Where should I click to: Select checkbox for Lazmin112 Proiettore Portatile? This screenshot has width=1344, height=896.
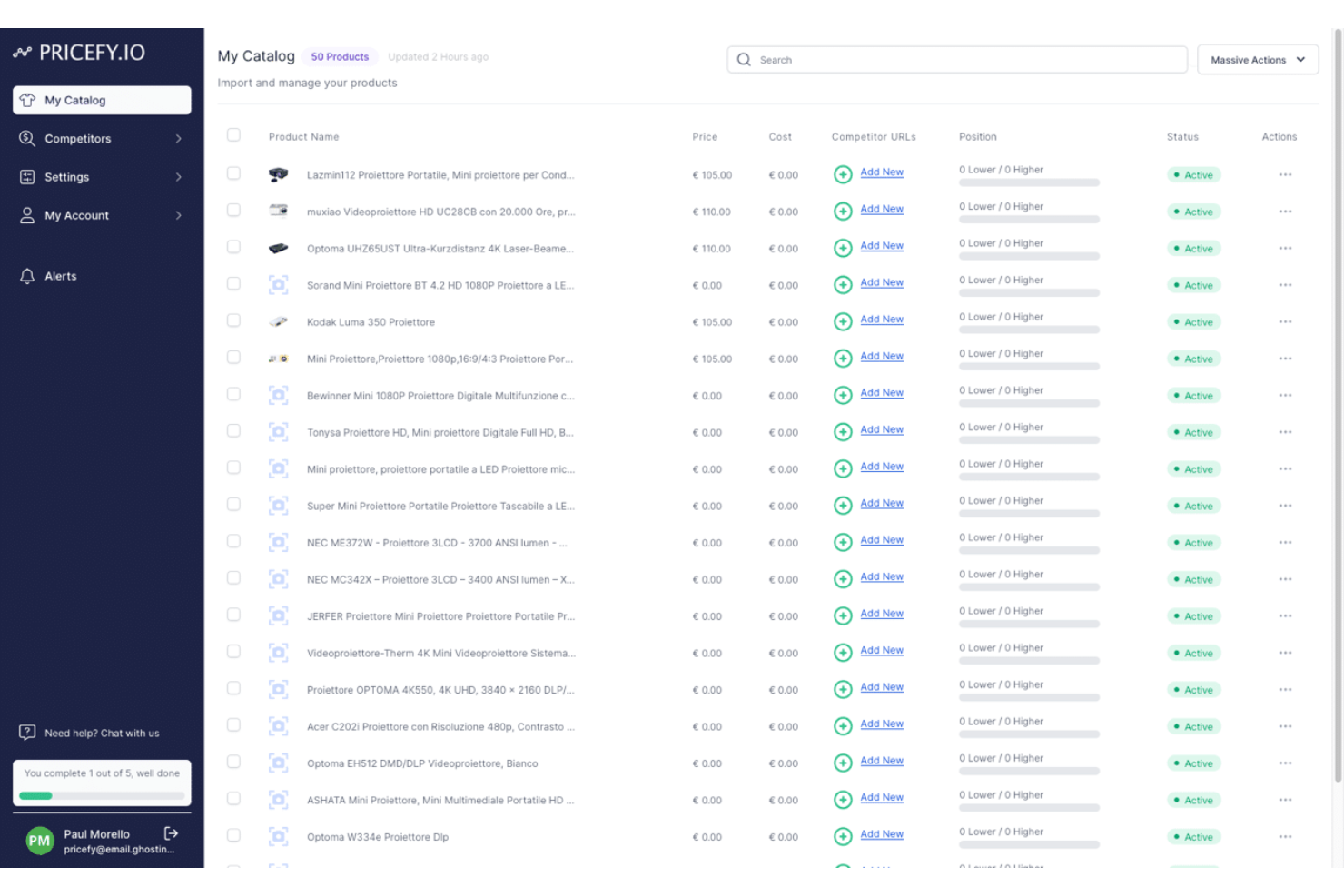click(233, 172)
